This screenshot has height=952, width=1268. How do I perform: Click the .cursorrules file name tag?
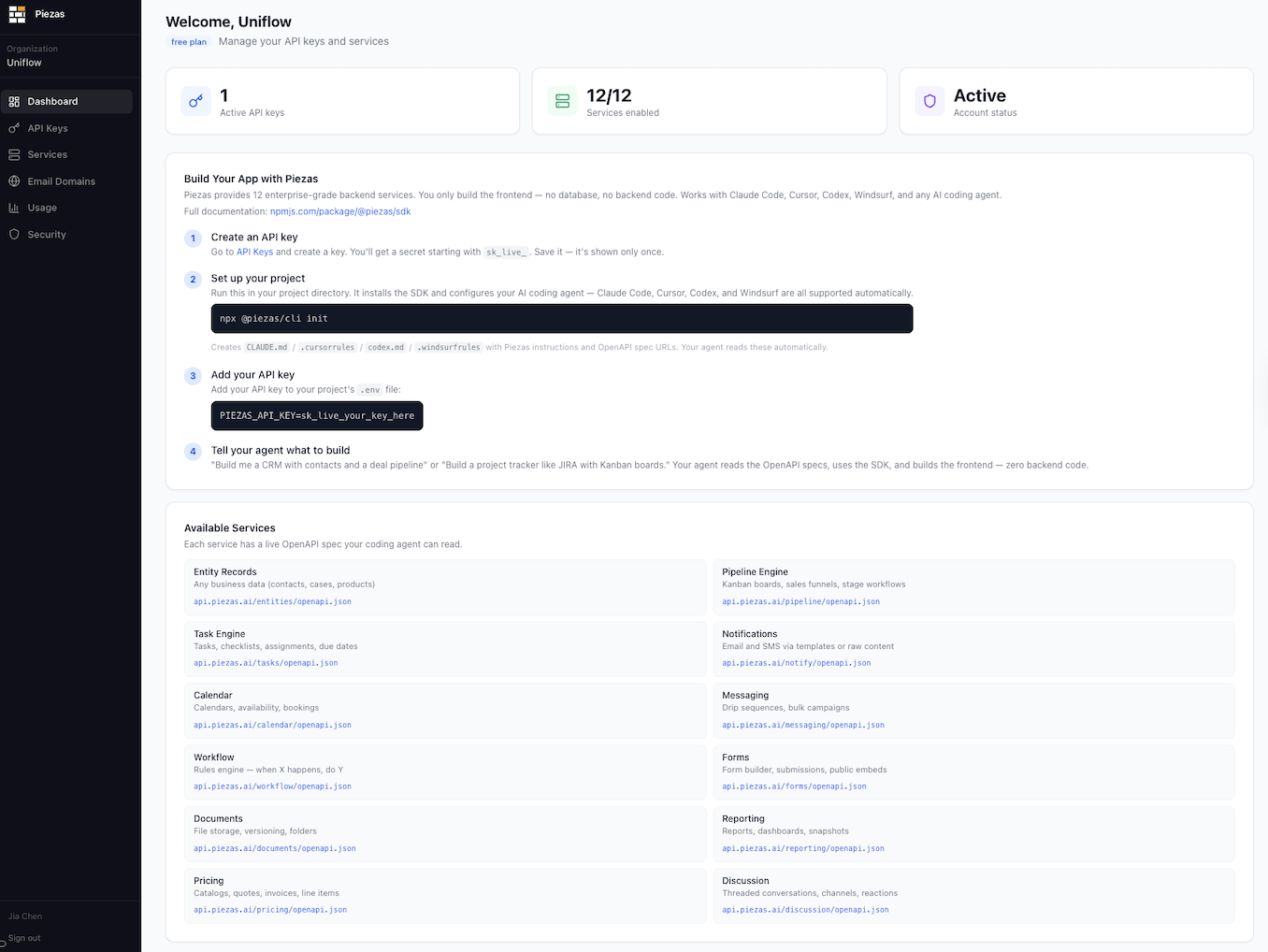(x=327, y=347)
